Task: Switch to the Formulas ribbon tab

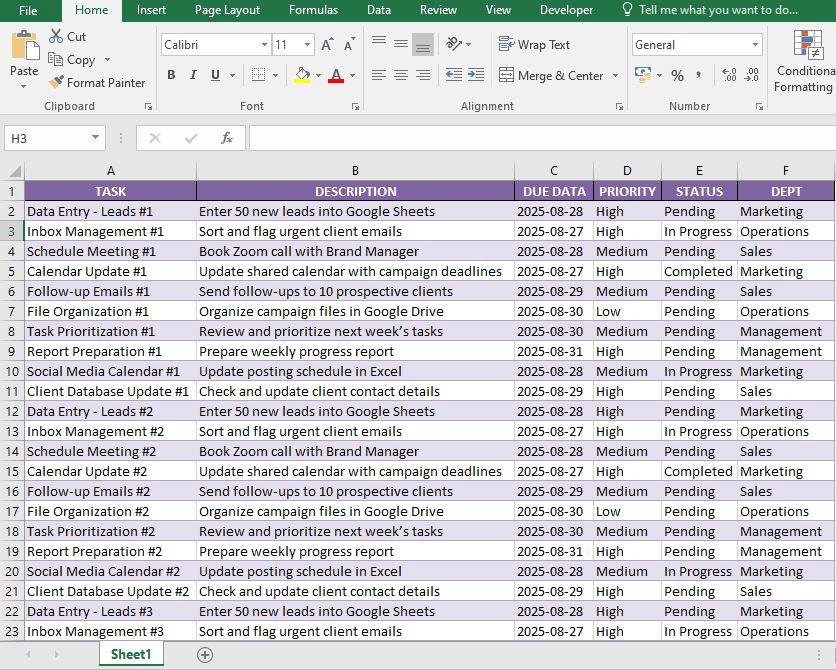Action: point(313,10)
